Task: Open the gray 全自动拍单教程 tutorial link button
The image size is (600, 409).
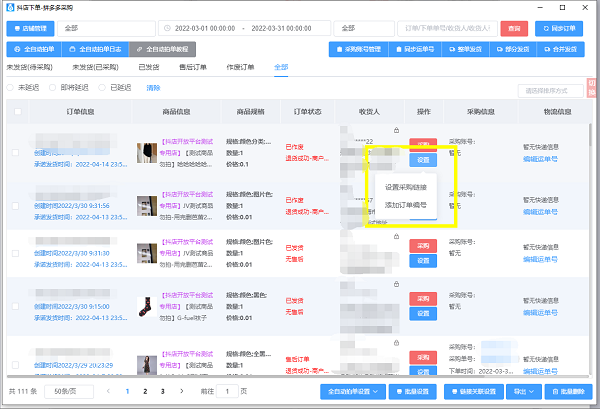Action: (x=163, y=49)
